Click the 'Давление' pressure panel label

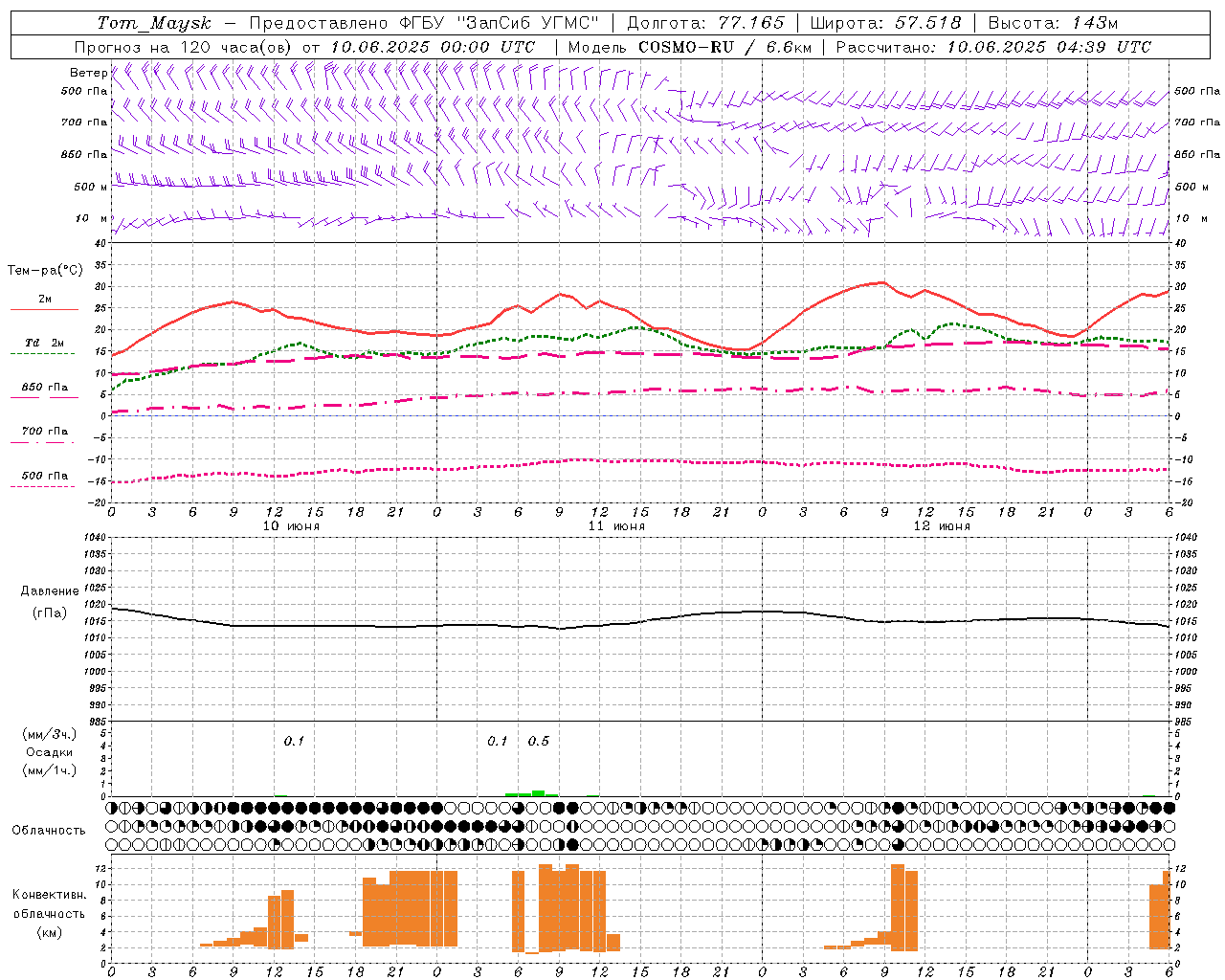[50, 591]
